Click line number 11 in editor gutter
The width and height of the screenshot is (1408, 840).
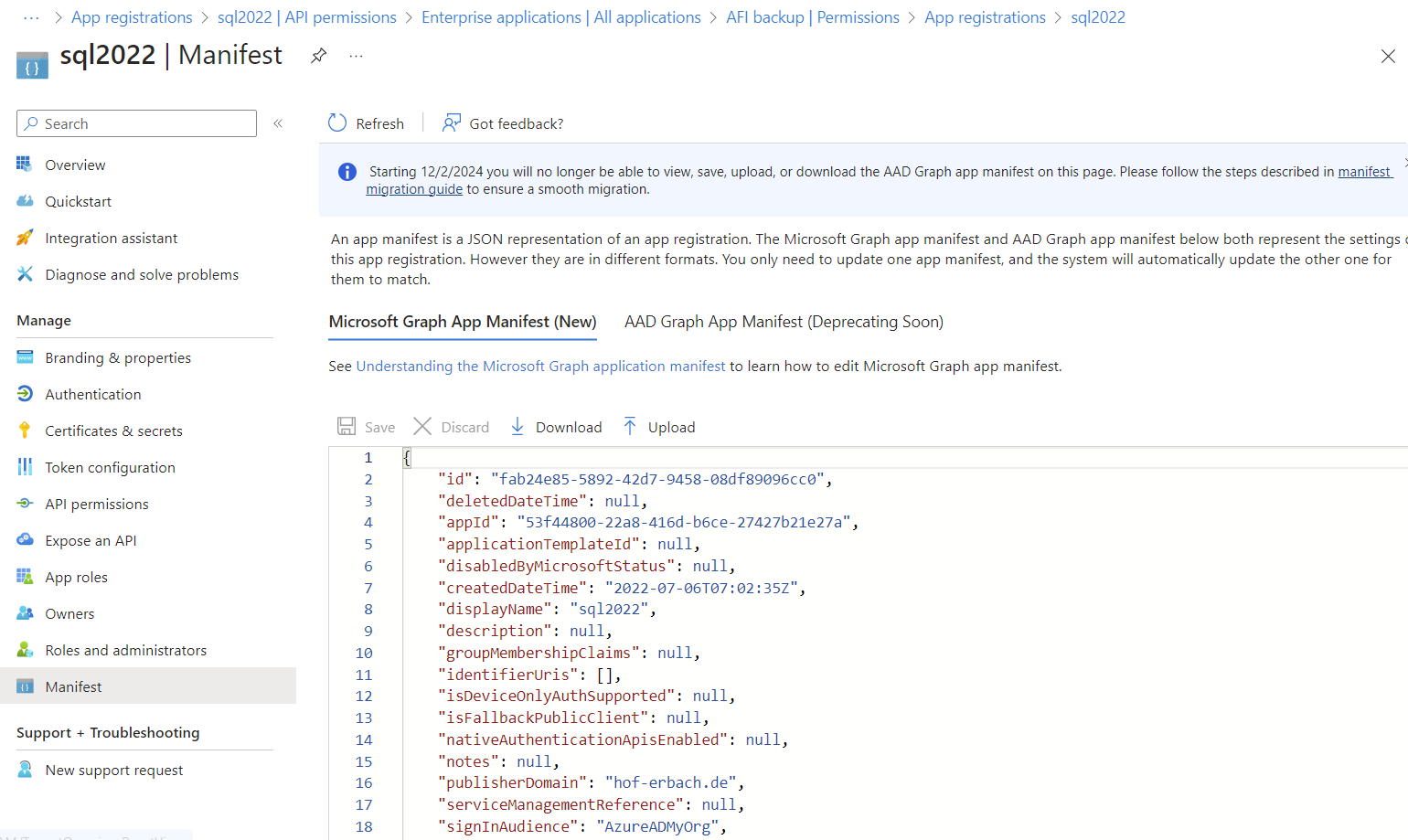pyautogui.click(x=364, y=675)
